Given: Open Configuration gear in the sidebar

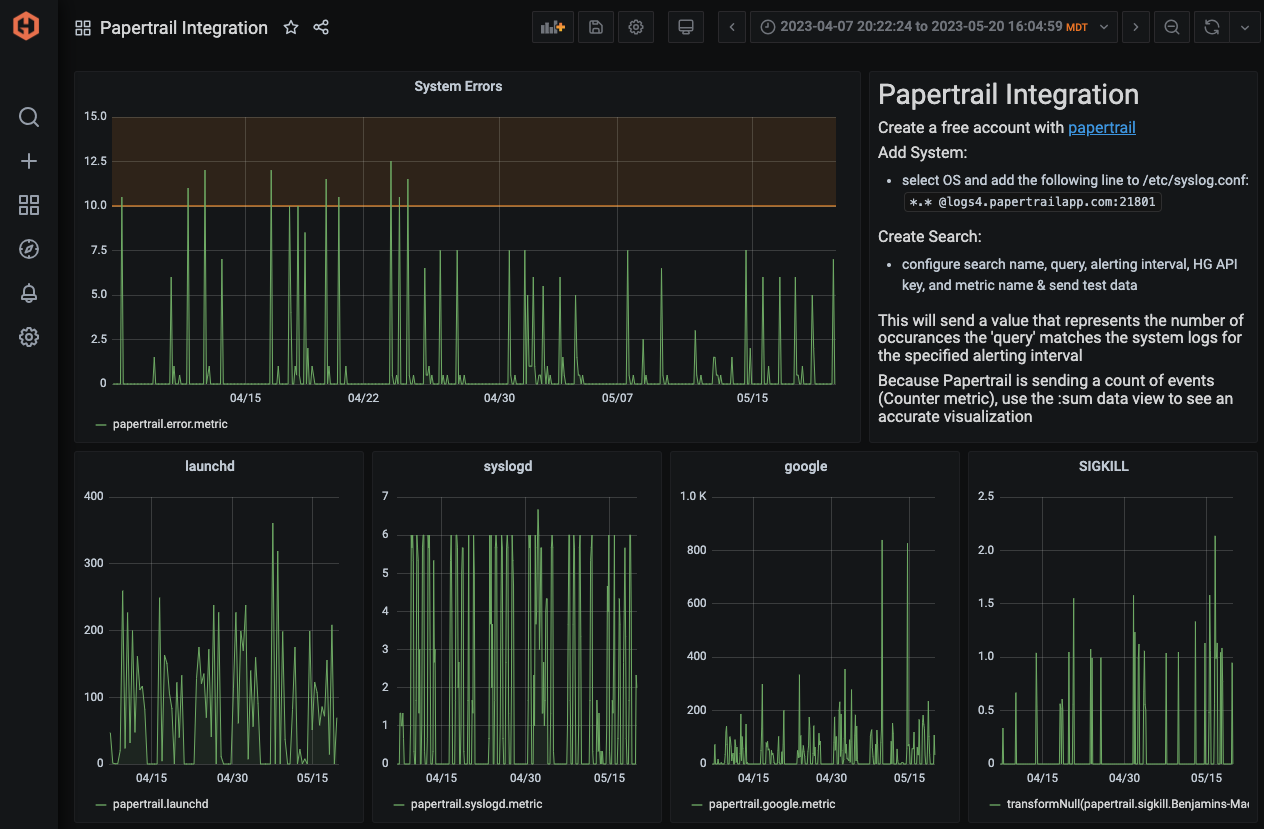Looking at the screenshot, I should pyautogui.click(x=29, y=337).
